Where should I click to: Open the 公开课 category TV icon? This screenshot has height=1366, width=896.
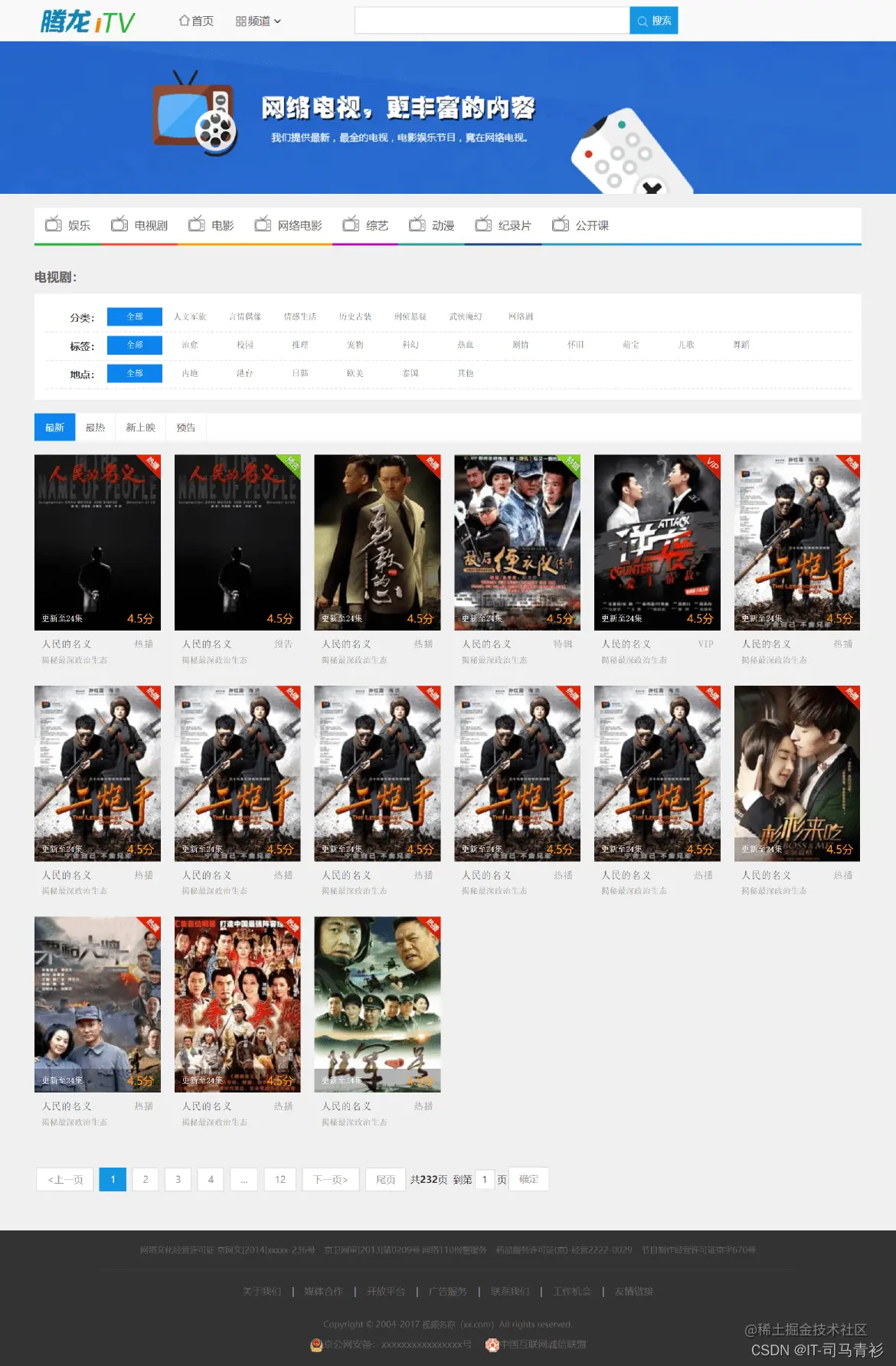[x=561, y=224]
